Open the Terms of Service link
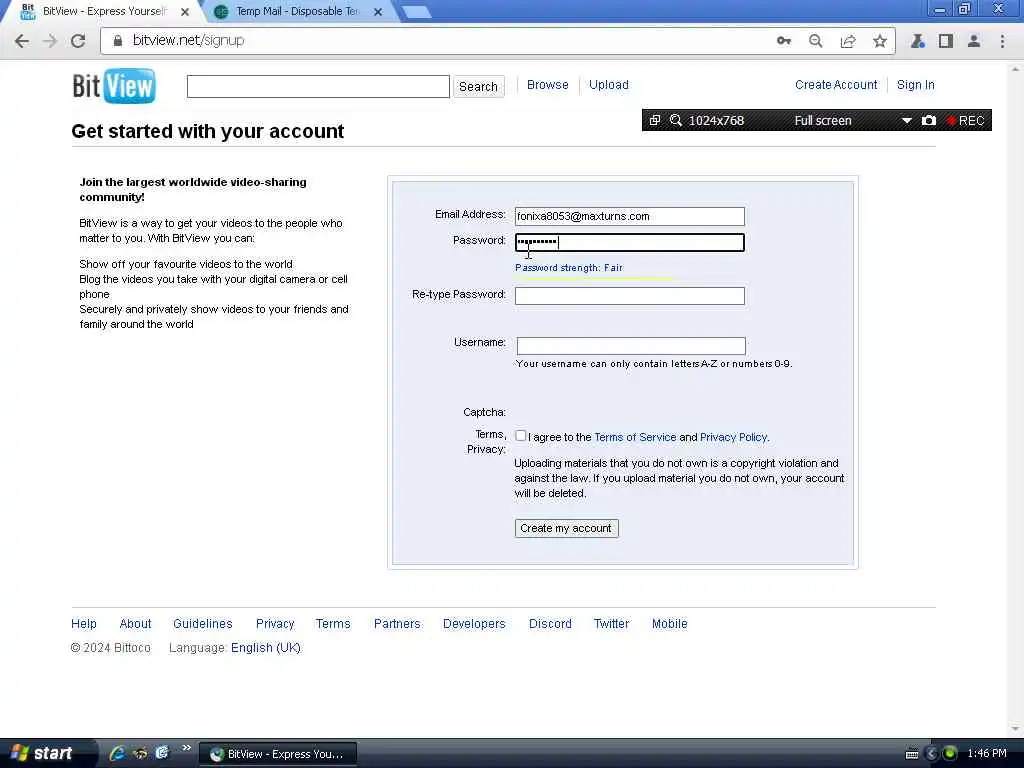The width and height of the screenshot is (1024, 768). tap(635, 438)
